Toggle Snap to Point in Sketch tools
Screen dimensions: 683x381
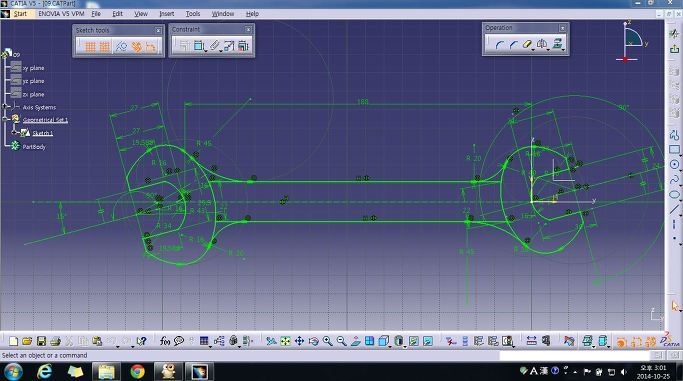pyautogui.click(x=105, y=46)
